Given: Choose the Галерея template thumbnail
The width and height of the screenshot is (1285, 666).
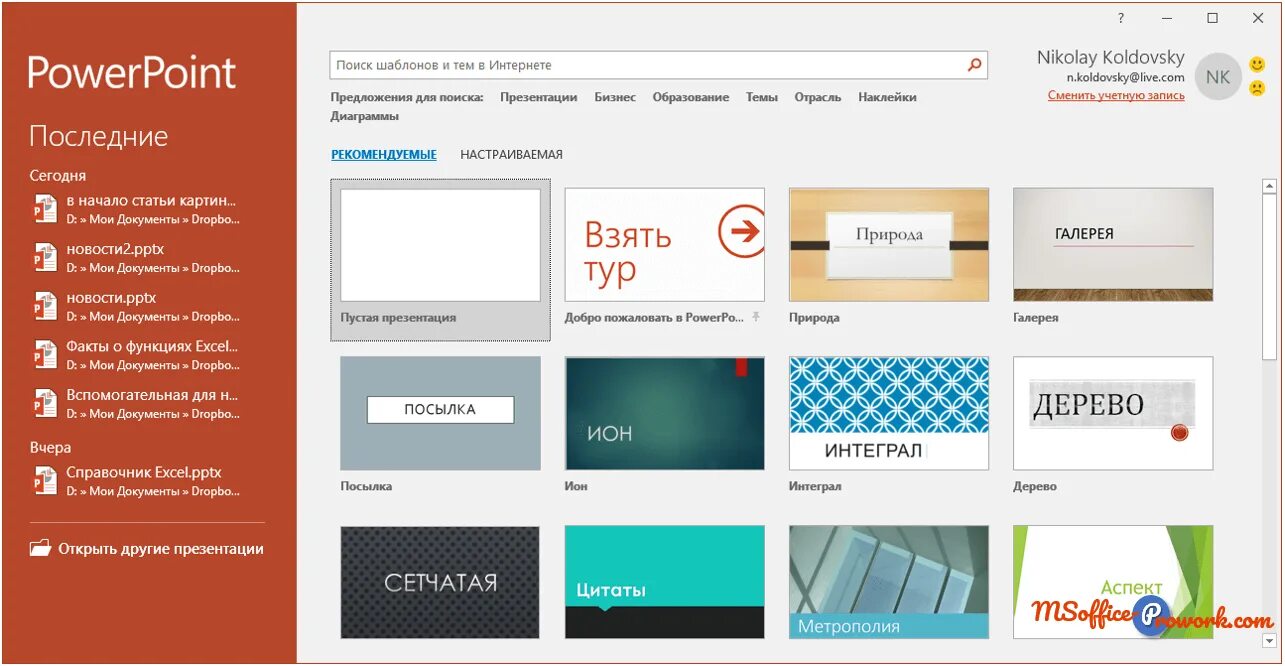Looking at the screenshot, I should click(x=1113, y=245).
